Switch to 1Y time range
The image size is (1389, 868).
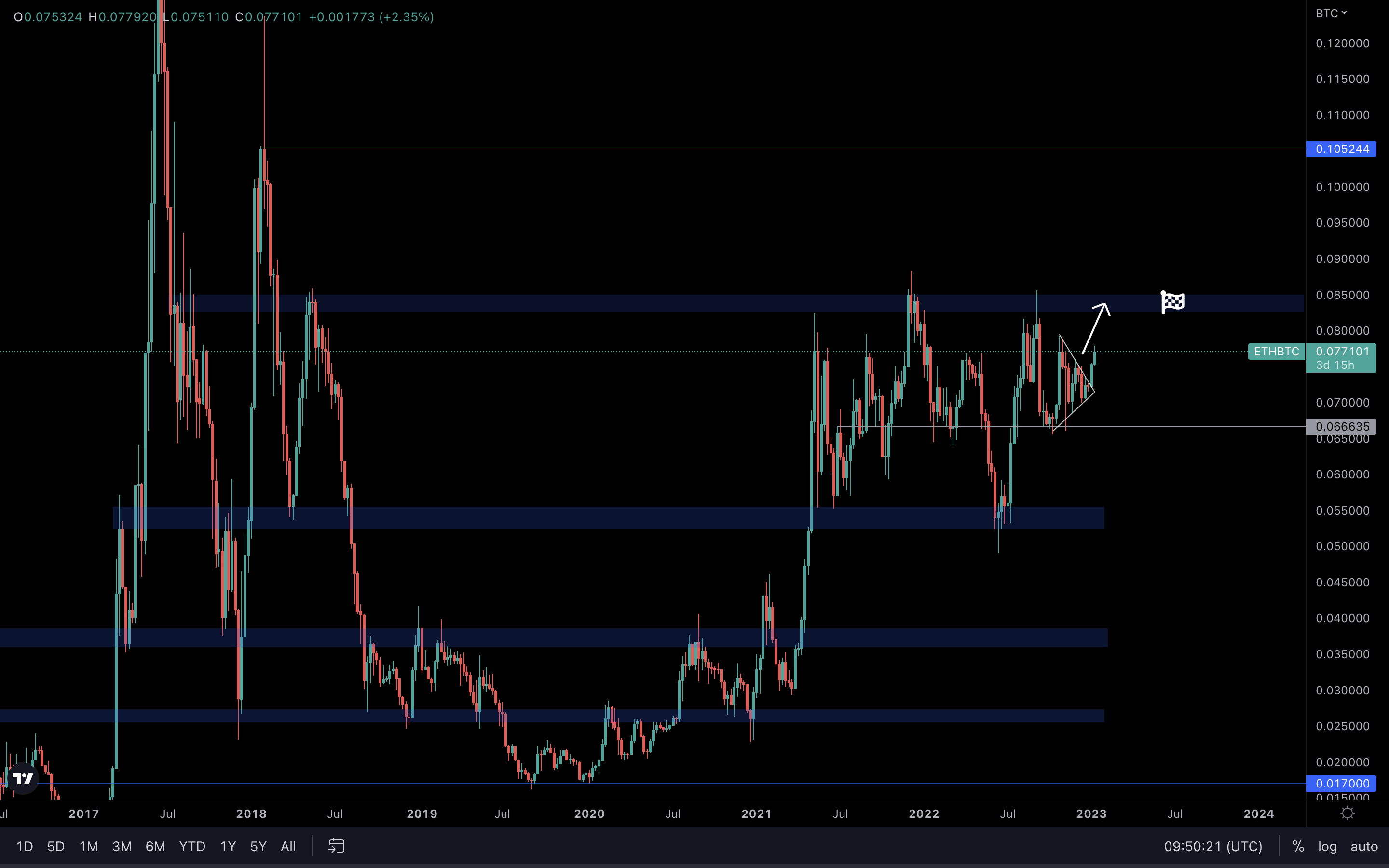pos(228,846)
